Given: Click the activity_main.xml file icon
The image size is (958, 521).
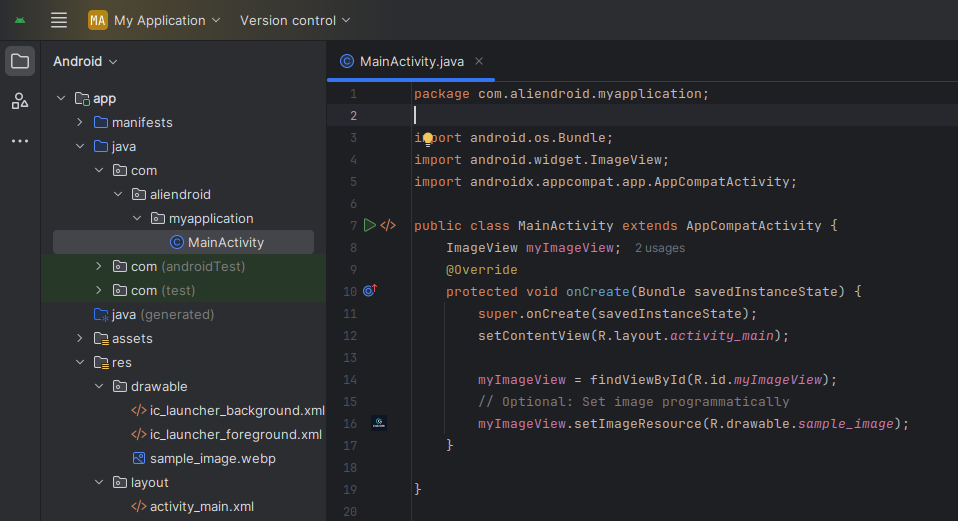Looking at the screenshot, I should coord(139,506).
